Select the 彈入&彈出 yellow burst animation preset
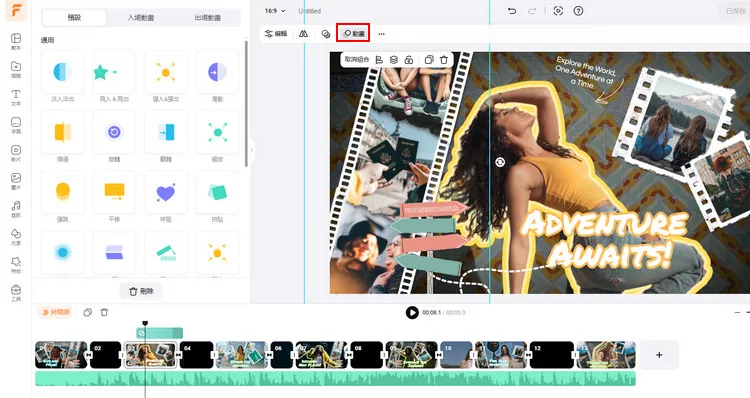This screenshot has width=750, height=398. (x=165, y=72)
